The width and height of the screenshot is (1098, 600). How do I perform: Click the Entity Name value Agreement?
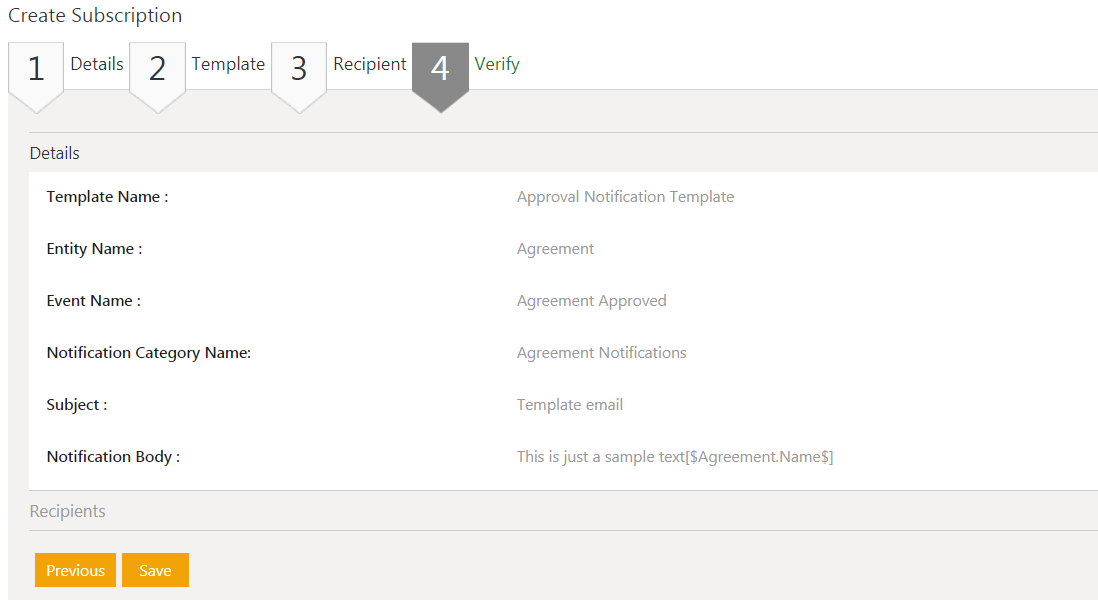coord(555,249)
